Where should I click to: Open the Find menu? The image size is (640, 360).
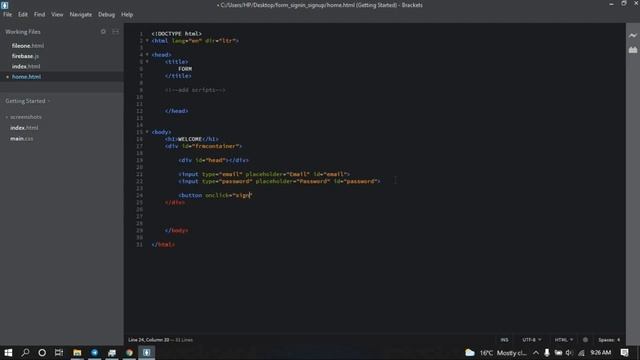[x=40, y=14]
